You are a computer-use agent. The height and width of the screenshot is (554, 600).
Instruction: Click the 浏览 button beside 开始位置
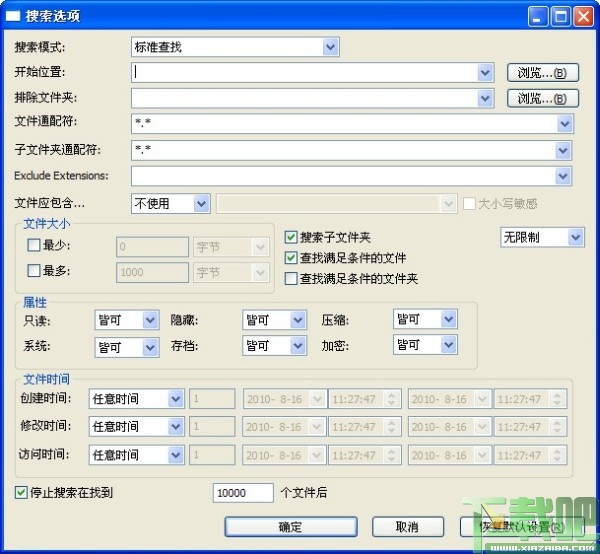tap(543, 73)
